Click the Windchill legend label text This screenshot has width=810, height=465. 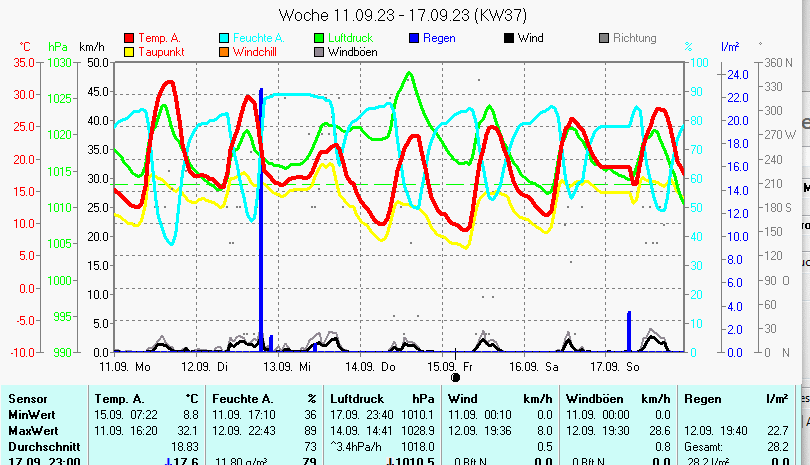pos(257,51)
